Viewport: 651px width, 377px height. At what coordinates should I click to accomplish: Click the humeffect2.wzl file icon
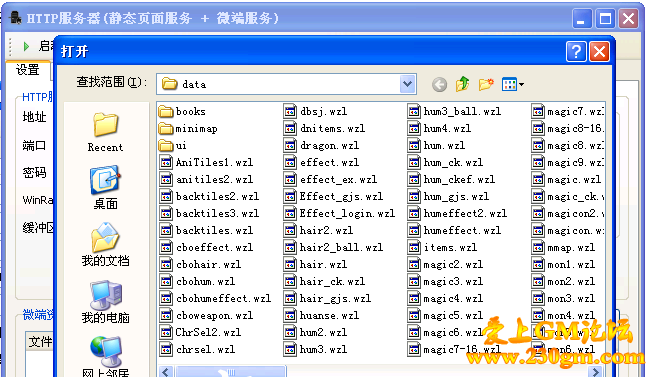pyautogui.click(x=414, y=213)
